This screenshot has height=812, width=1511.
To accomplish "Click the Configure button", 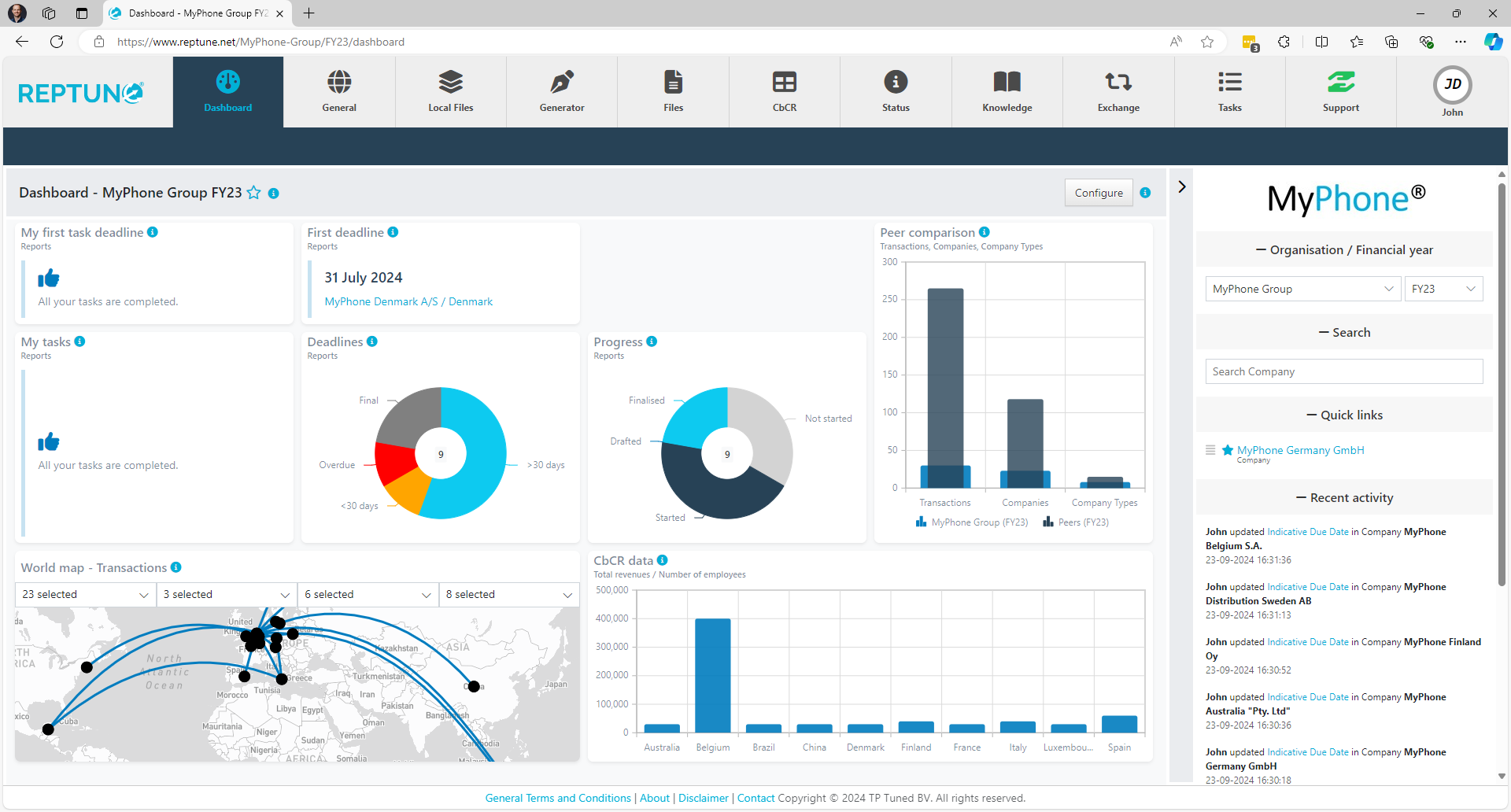I will coord(1098,193).
